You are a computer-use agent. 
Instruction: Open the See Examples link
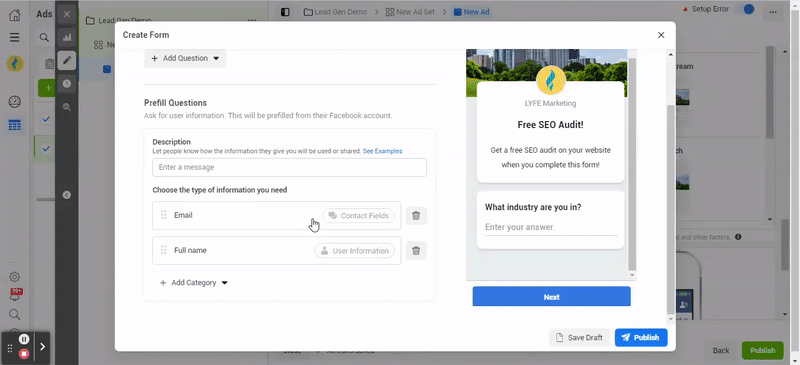(382, 151)
